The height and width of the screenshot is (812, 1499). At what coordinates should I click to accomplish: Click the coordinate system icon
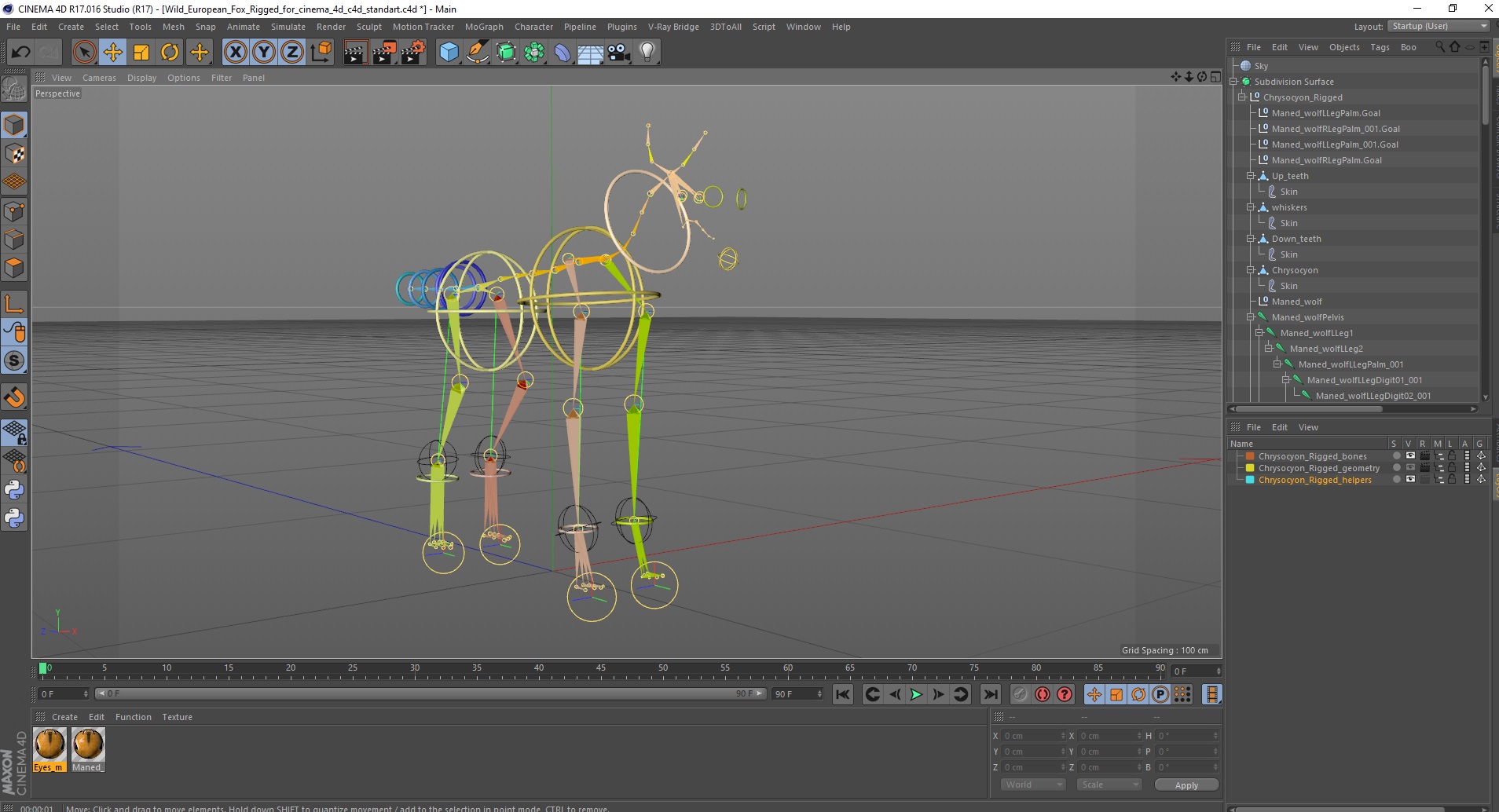321,53
